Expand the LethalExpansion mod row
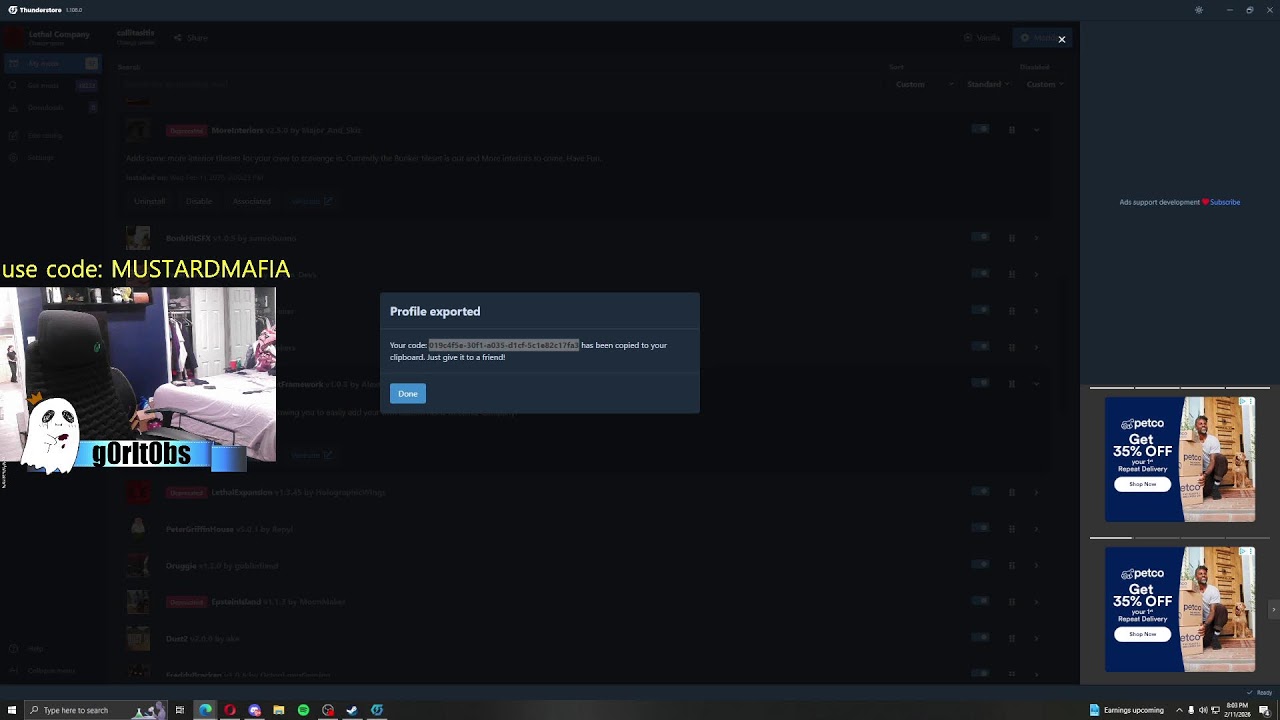Screen dimensions: 1280x720 1036,492
